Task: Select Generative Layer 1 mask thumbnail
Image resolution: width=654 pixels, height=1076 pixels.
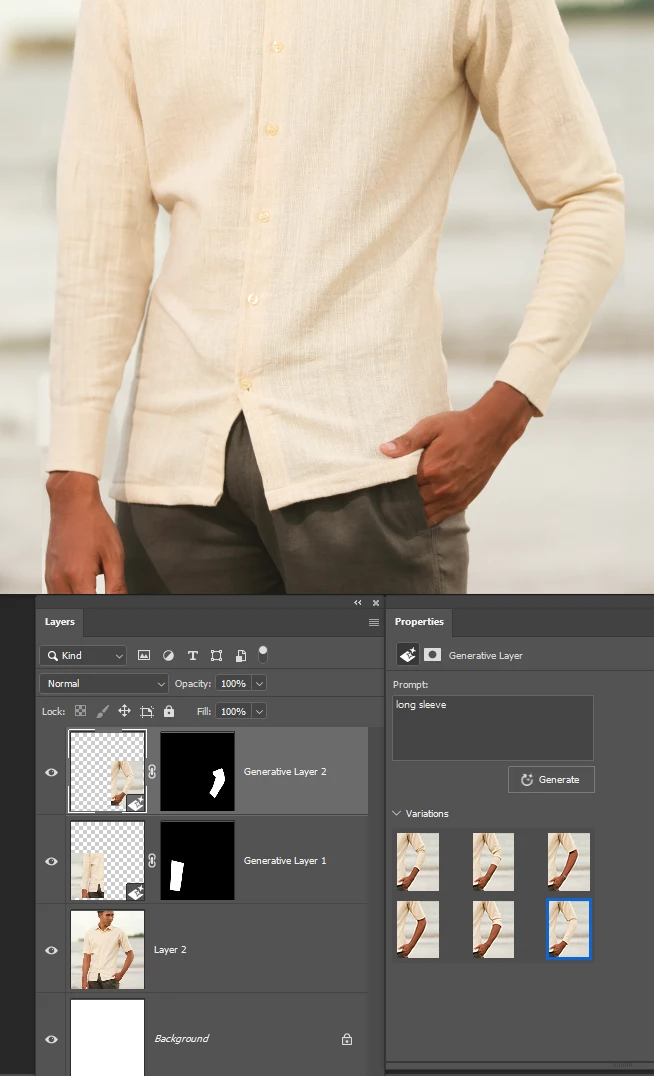Action: (197, 860)
